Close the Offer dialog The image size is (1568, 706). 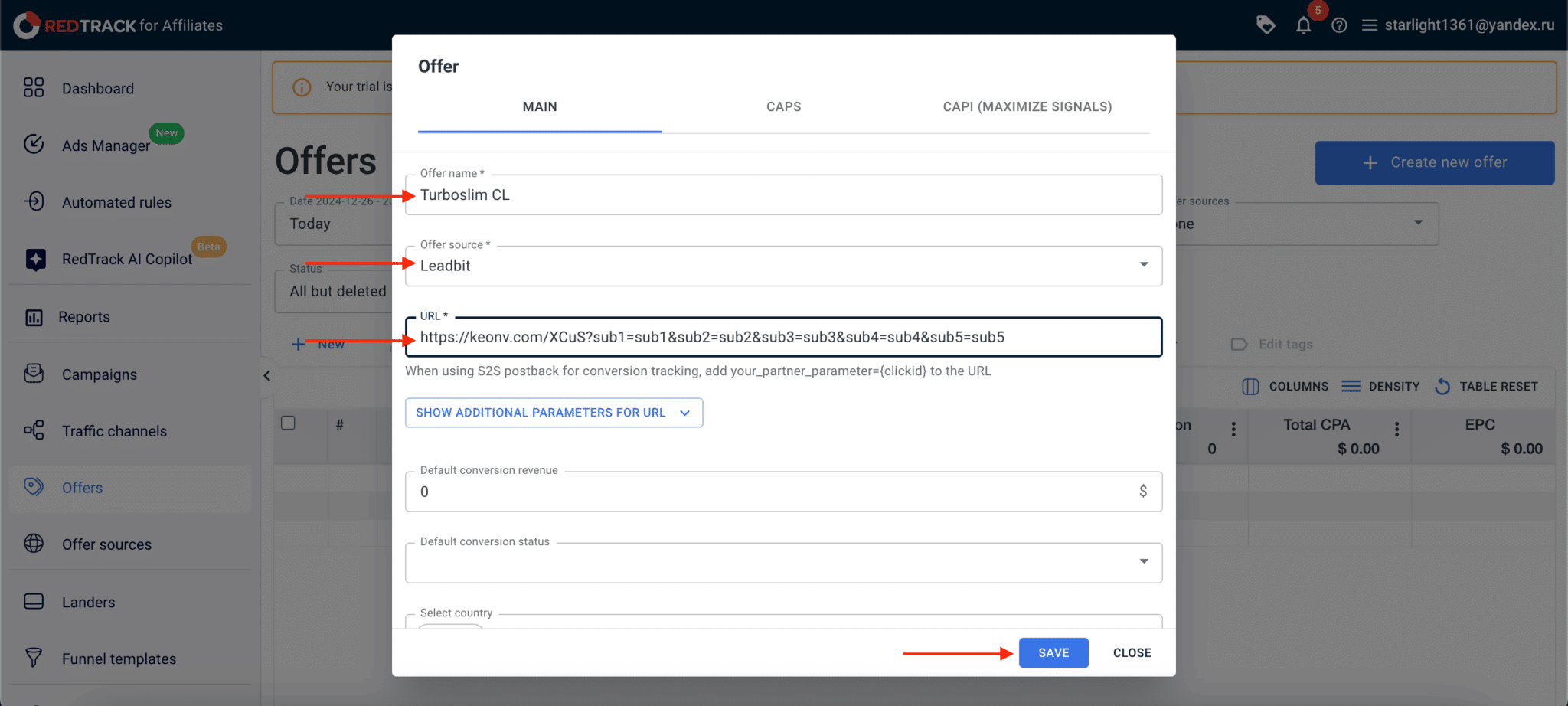coord(1132,653)
